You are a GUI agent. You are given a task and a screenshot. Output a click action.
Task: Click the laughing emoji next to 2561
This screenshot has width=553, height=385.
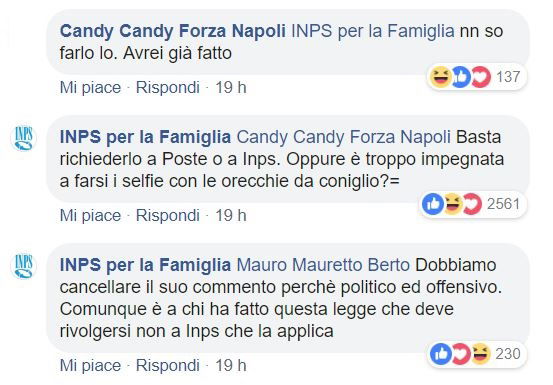453,204
